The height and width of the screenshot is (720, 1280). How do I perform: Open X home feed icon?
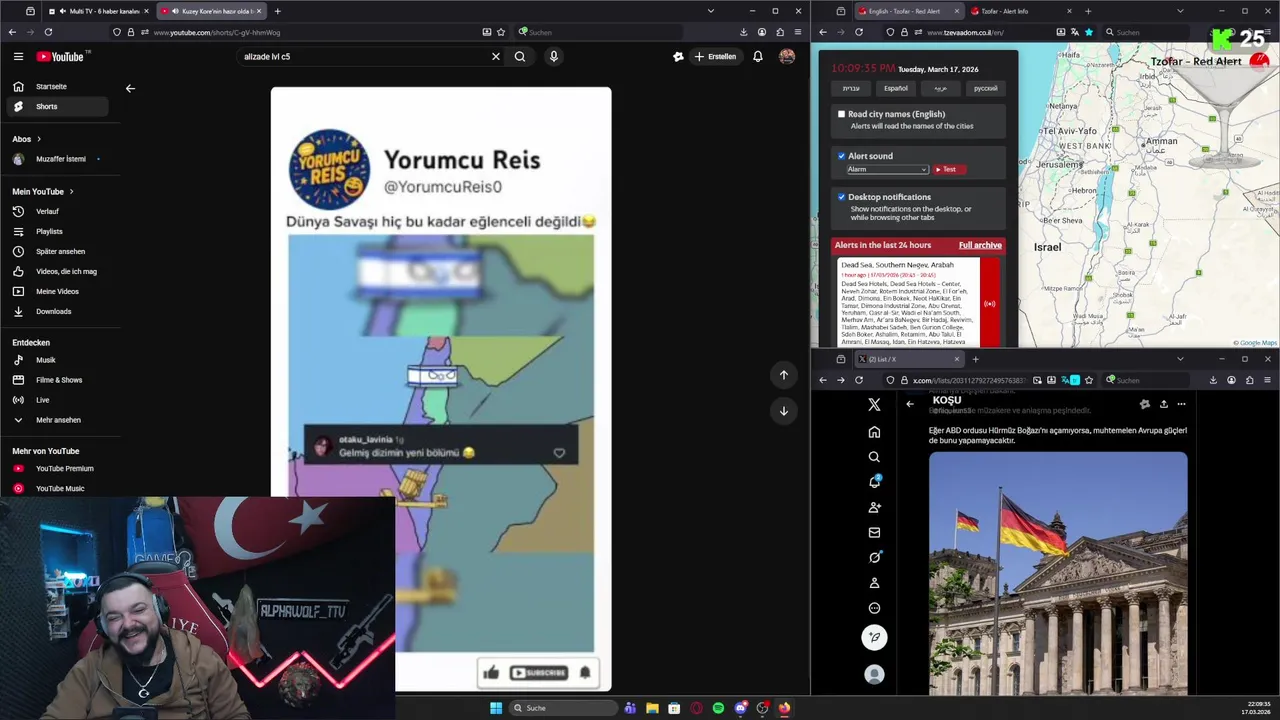[x=874, y=432]
